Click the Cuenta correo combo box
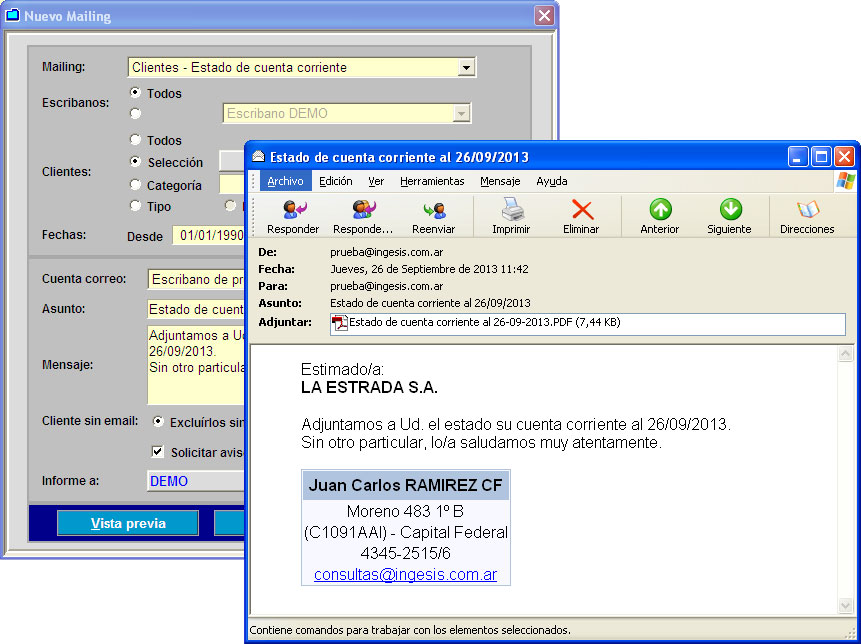This screenshot has width=861, height=644. pyautogui.click(x=196, y=279)
